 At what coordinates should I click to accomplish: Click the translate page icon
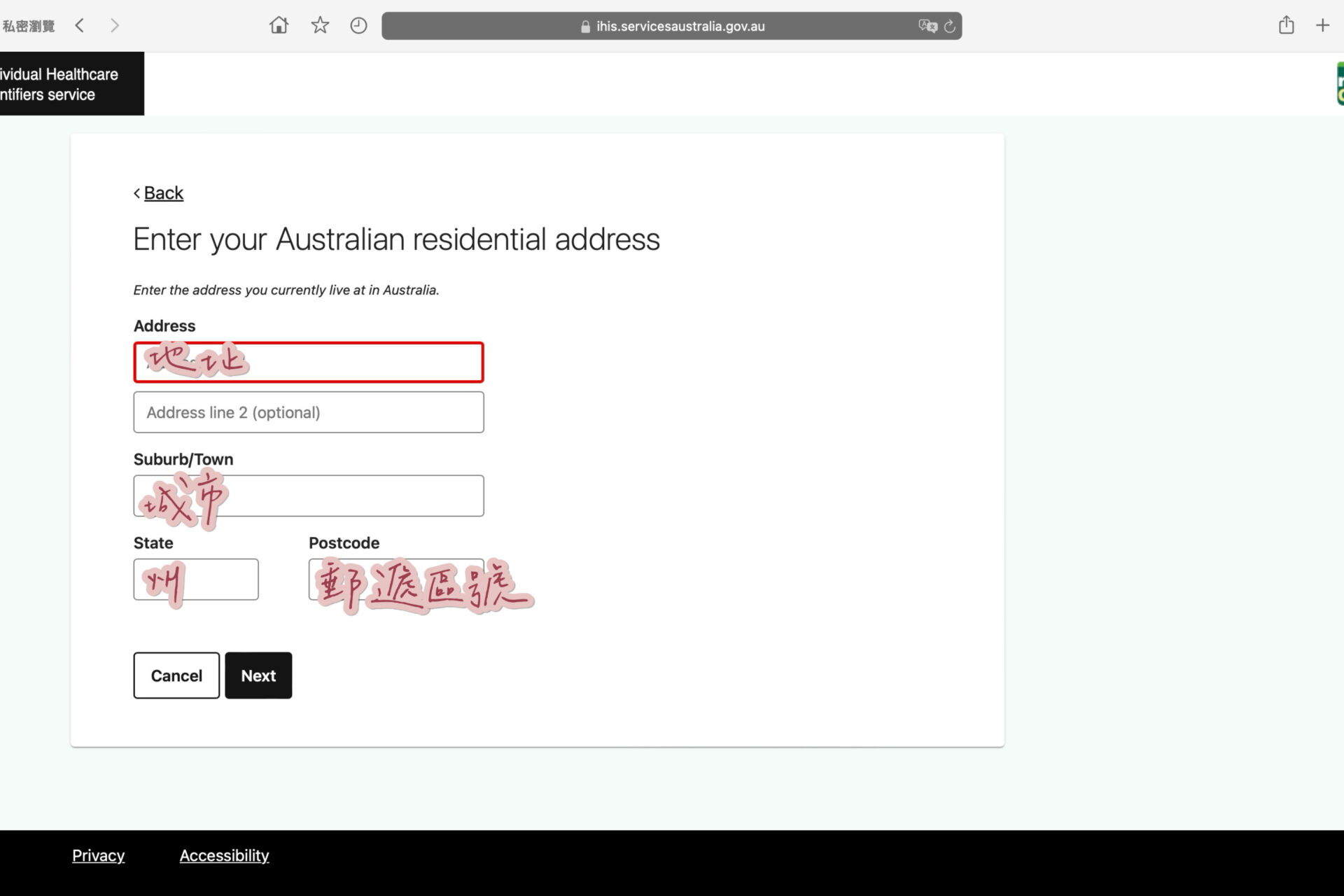[927, 26]
